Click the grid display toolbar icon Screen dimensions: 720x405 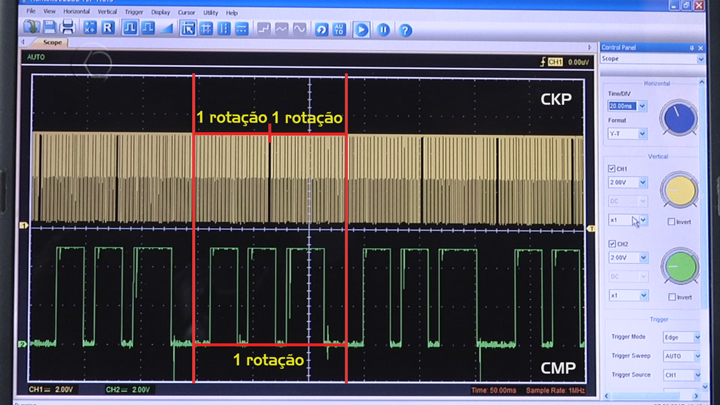point(206,28)
